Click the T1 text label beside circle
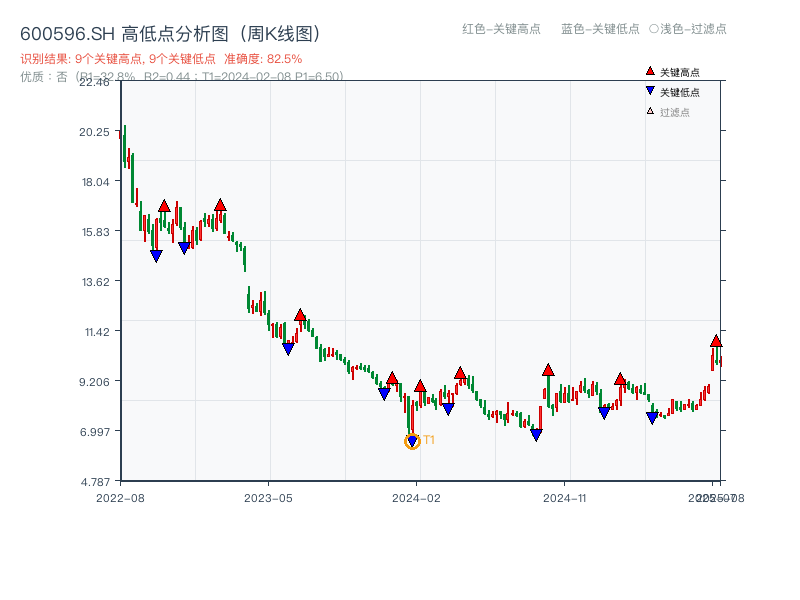This screenshot has width=800, height=600. (x=429, y=440)
